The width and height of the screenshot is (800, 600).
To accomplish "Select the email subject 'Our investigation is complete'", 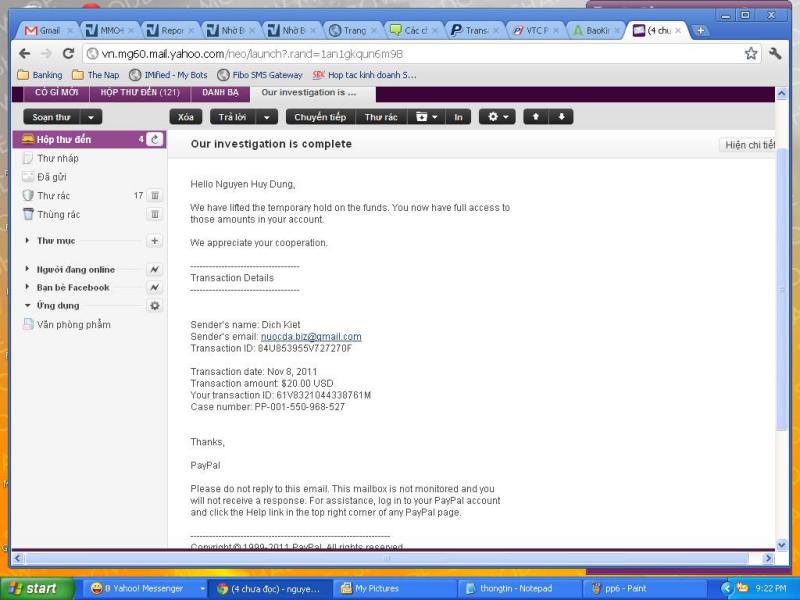I will [271, 144].
